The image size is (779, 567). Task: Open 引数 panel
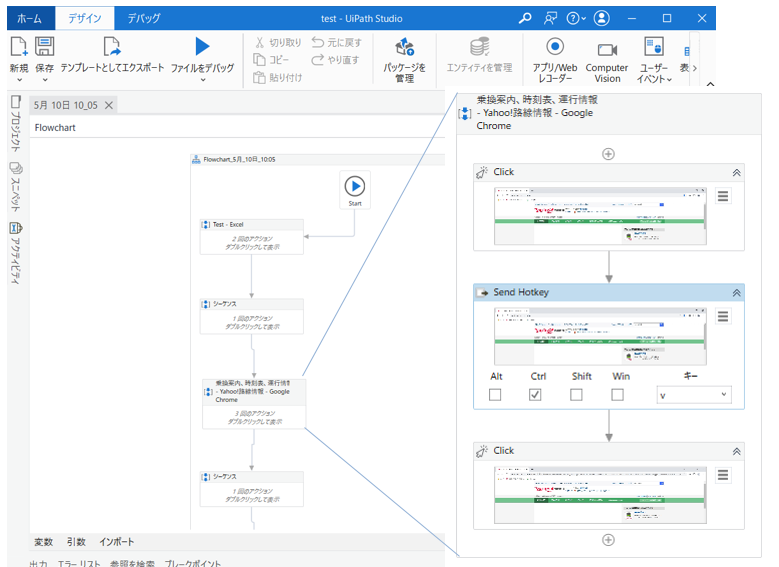click(76, 542)
